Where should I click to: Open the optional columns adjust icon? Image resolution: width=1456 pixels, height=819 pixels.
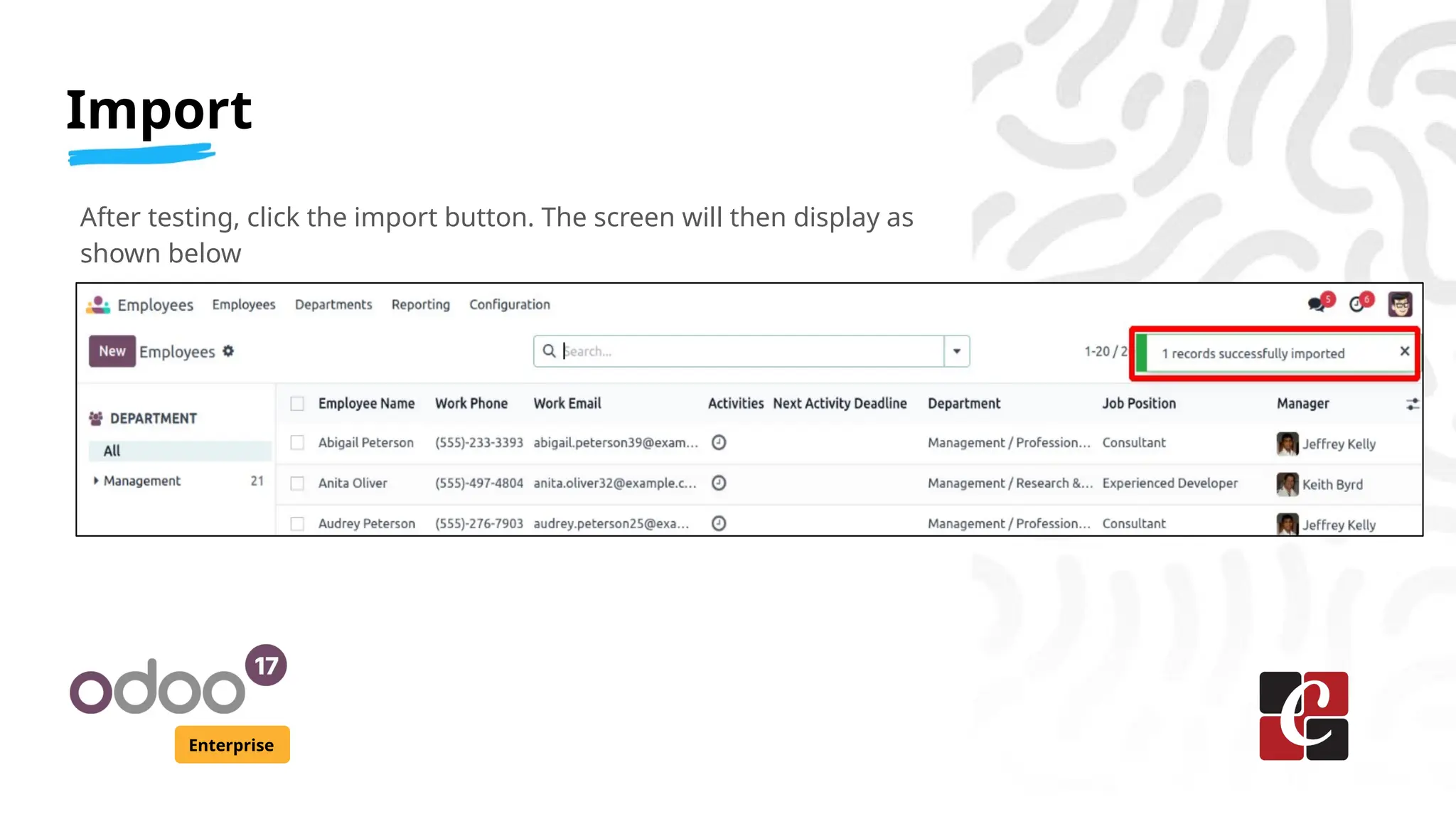coord(1412,404)
